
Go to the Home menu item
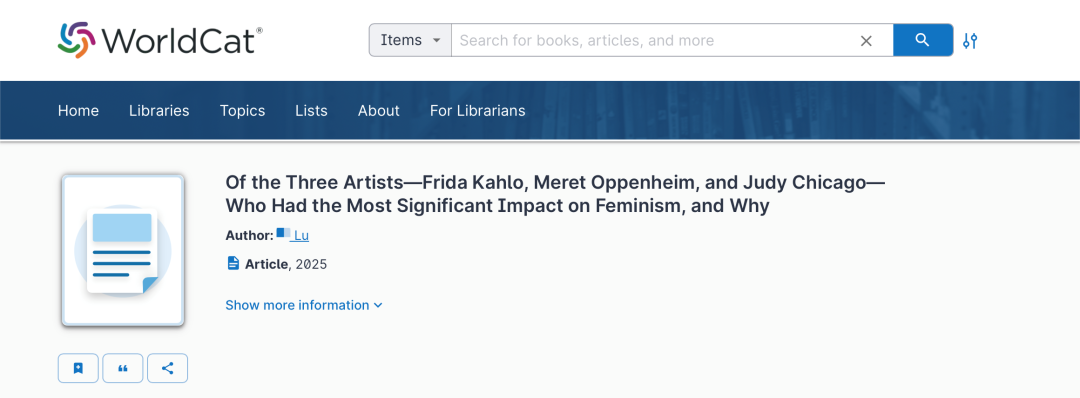coord(79,111)
